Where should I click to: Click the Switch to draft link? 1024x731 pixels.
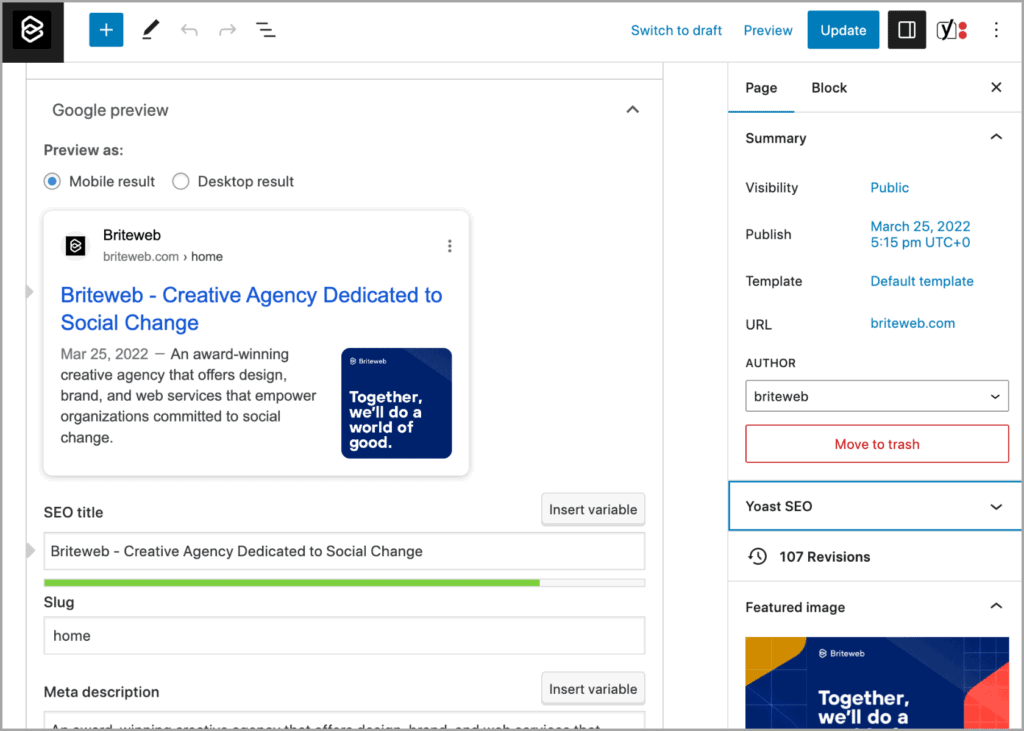(x=676, y=30)
